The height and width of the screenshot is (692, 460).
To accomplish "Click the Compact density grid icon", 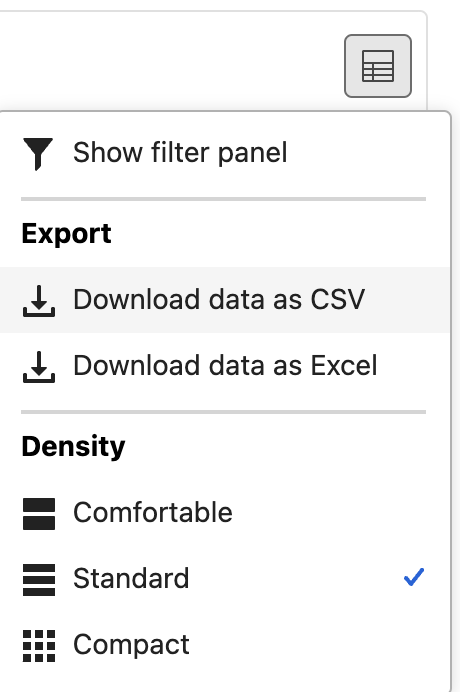I will coord(39,646).
